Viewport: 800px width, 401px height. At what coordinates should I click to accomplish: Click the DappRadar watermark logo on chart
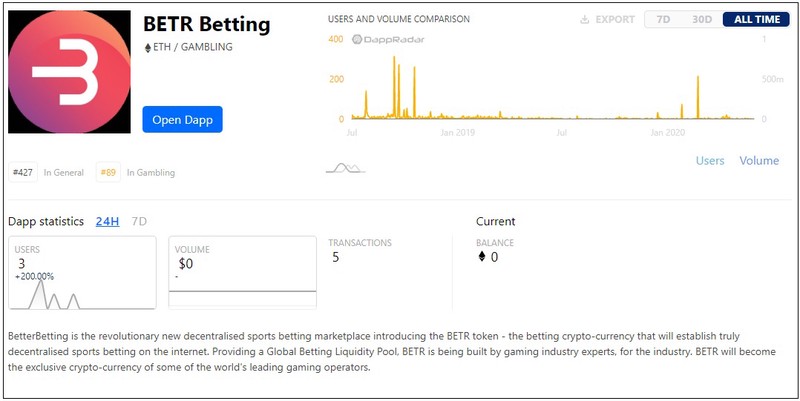[x=388, y=39]
